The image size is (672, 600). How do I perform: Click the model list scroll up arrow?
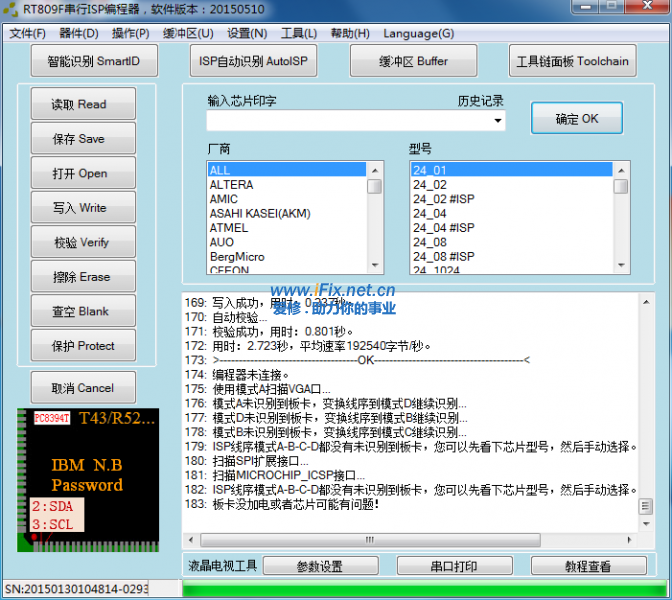click(x=621, y=170)
